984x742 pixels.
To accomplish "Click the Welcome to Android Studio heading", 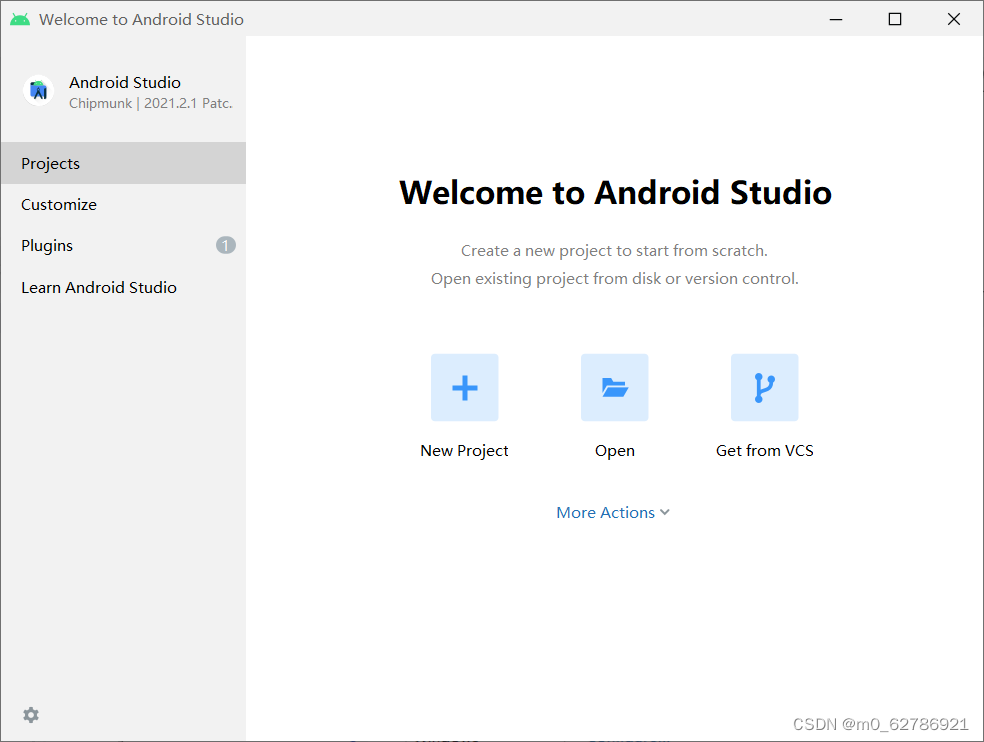I will pyautogui.click(x=616, y=192).
